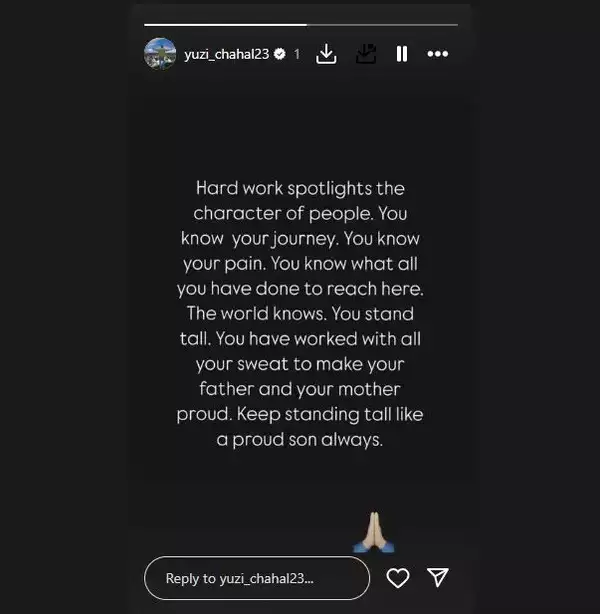
Task: Tap the last line 'a proud son always.'
Action: 300,440
